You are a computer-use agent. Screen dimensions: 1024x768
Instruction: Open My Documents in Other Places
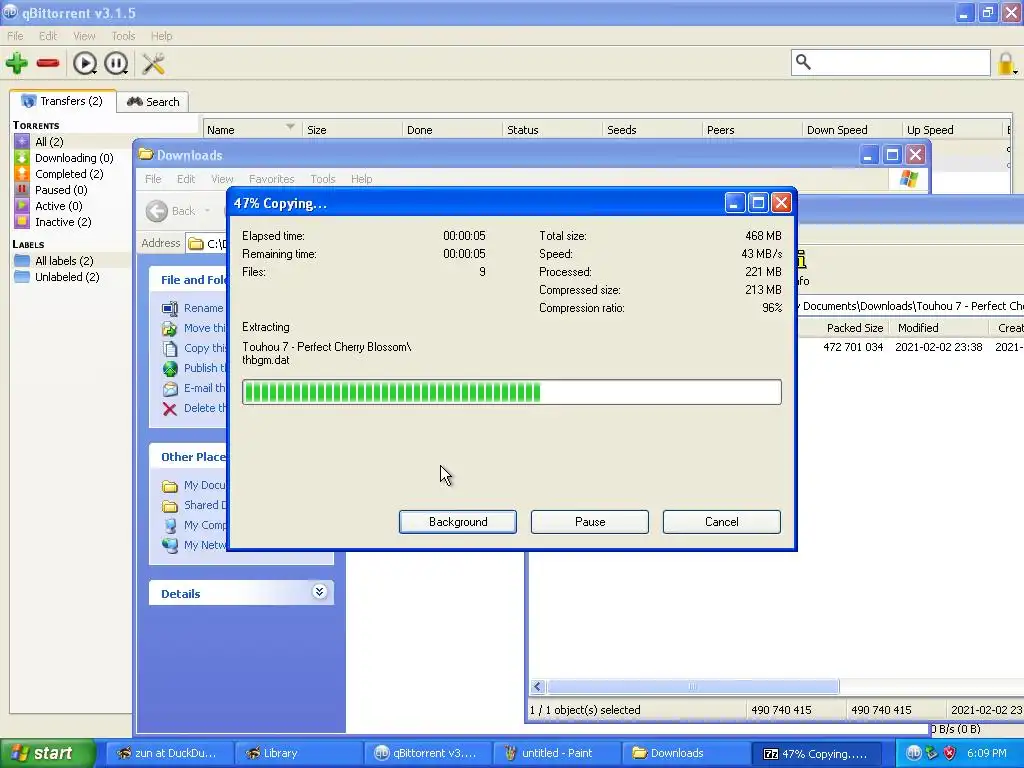[194, 485]
